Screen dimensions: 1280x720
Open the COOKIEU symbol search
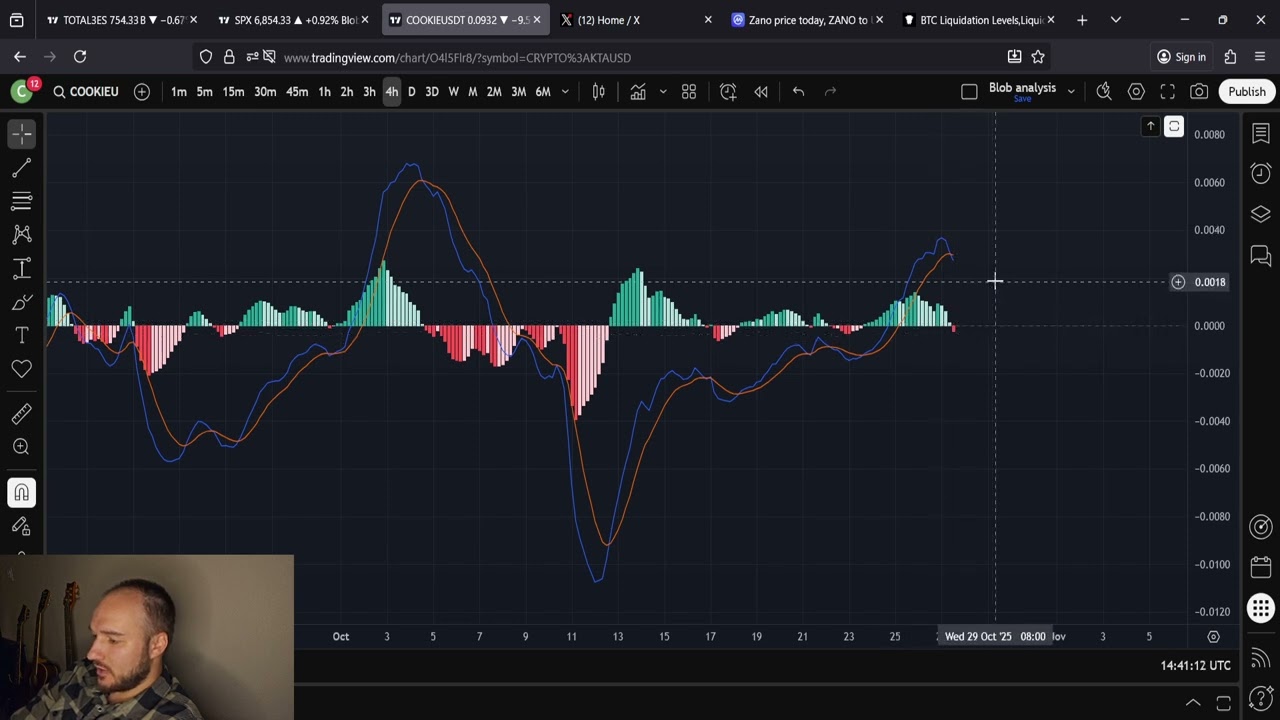click(86, 92)
